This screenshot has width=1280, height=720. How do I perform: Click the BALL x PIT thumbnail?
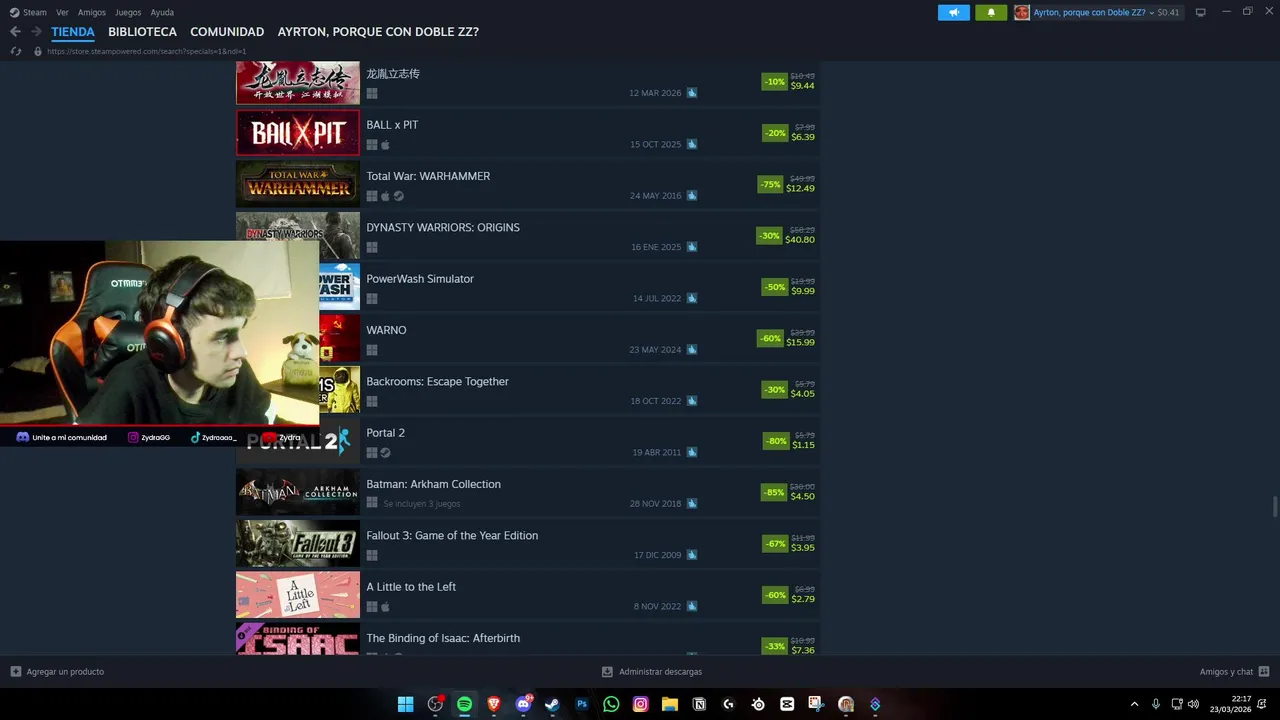point(297,133)
